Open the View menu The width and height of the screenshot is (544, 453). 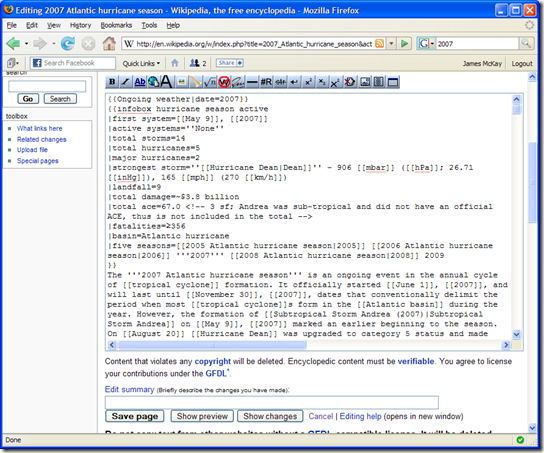click(54, 25)
